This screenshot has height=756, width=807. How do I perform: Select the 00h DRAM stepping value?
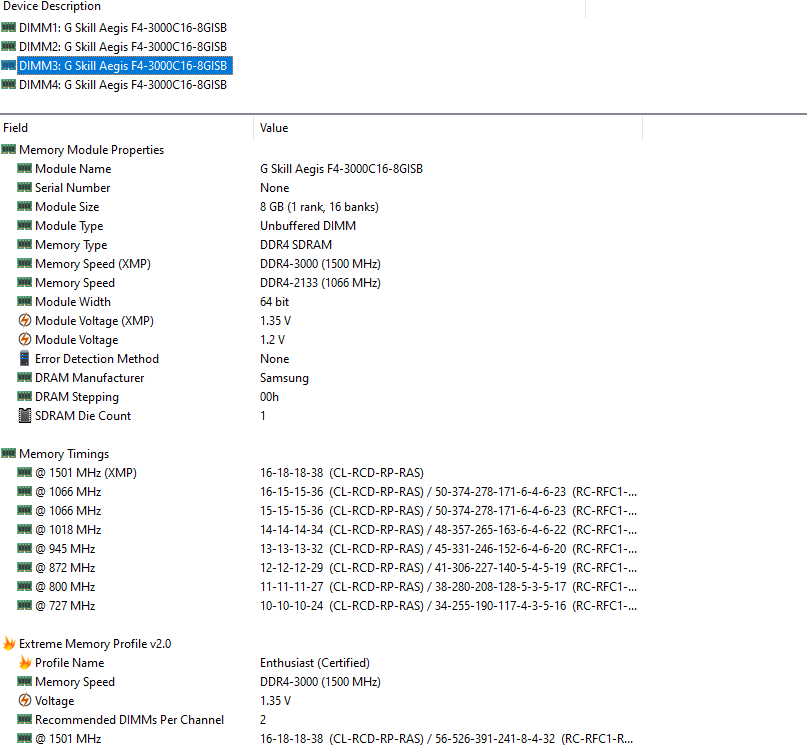pos(269,397)
